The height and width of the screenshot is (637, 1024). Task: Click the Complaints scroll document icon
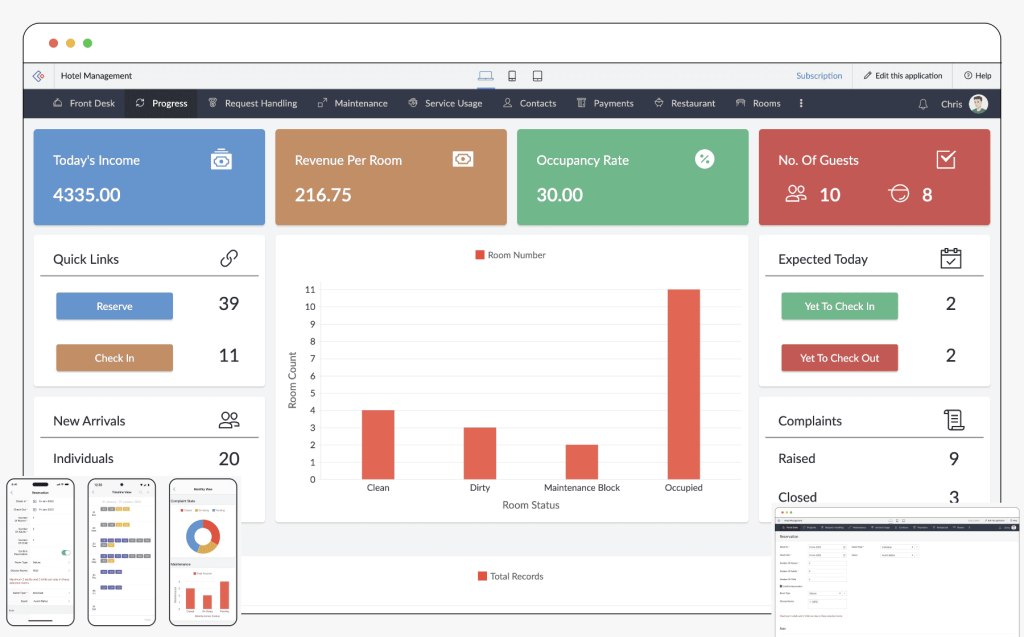tap(953, 420)
